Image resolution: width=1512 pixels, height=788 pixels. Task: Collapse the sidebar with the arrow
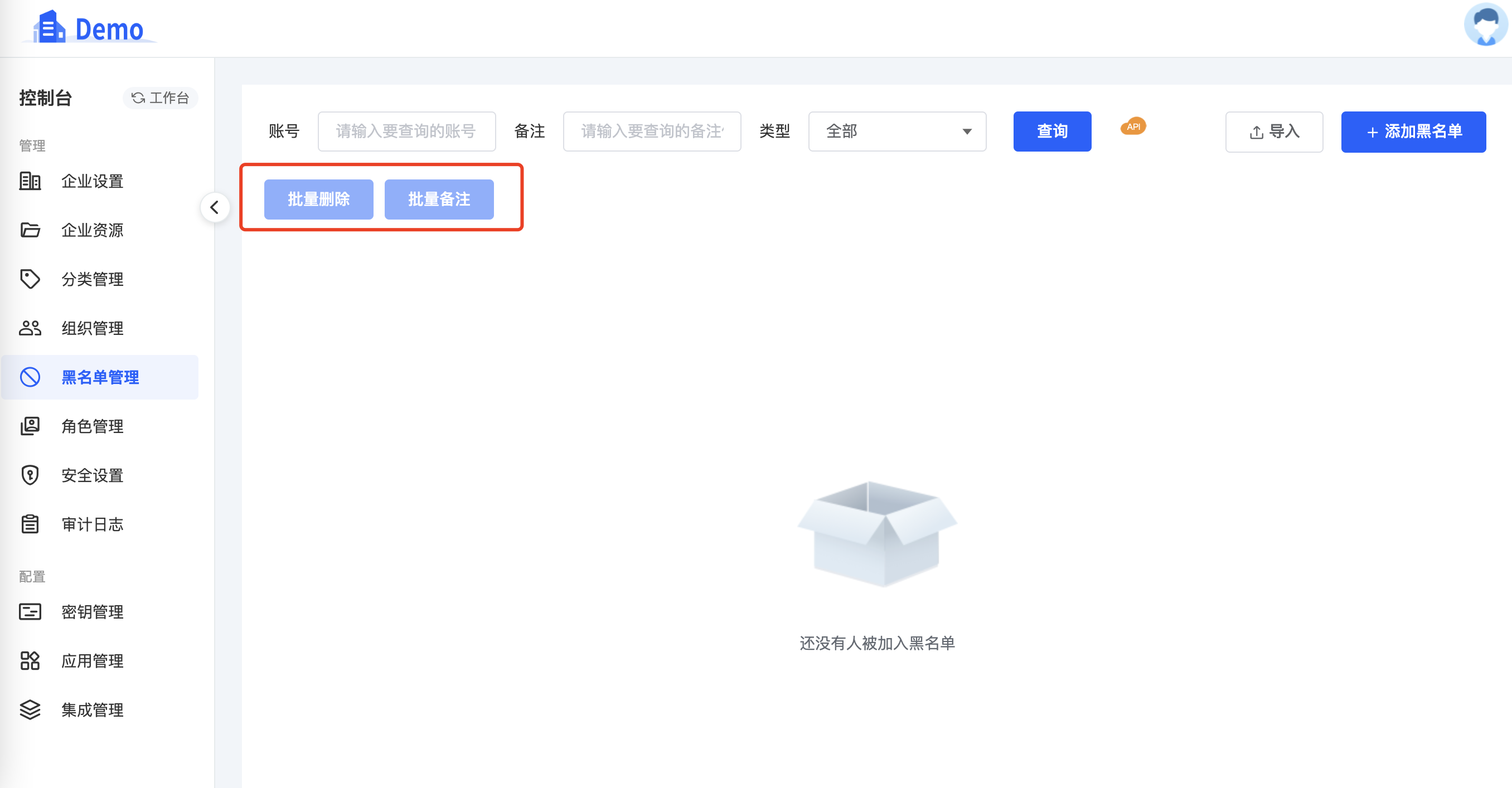click(x=214, y=207)
